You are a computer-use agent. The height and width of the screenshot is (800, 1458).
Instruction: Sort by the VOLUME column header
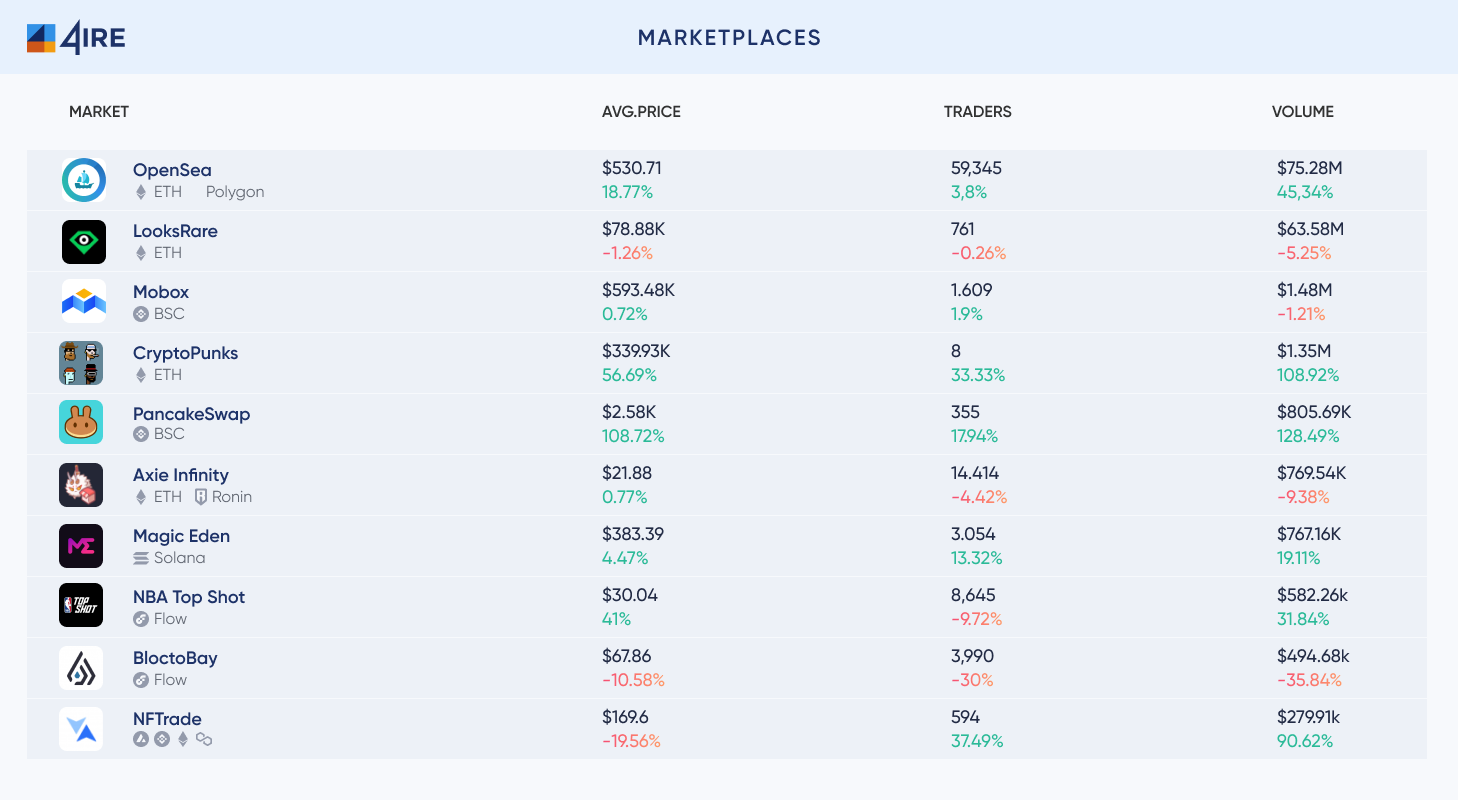tap(1303, 112)
